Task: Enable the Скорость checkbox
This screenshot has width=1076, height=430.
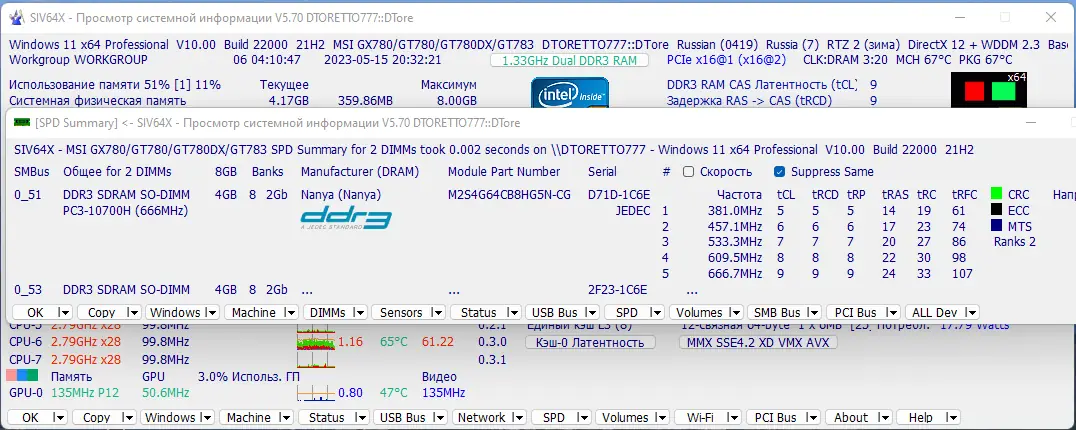Action: click(688, 171)
